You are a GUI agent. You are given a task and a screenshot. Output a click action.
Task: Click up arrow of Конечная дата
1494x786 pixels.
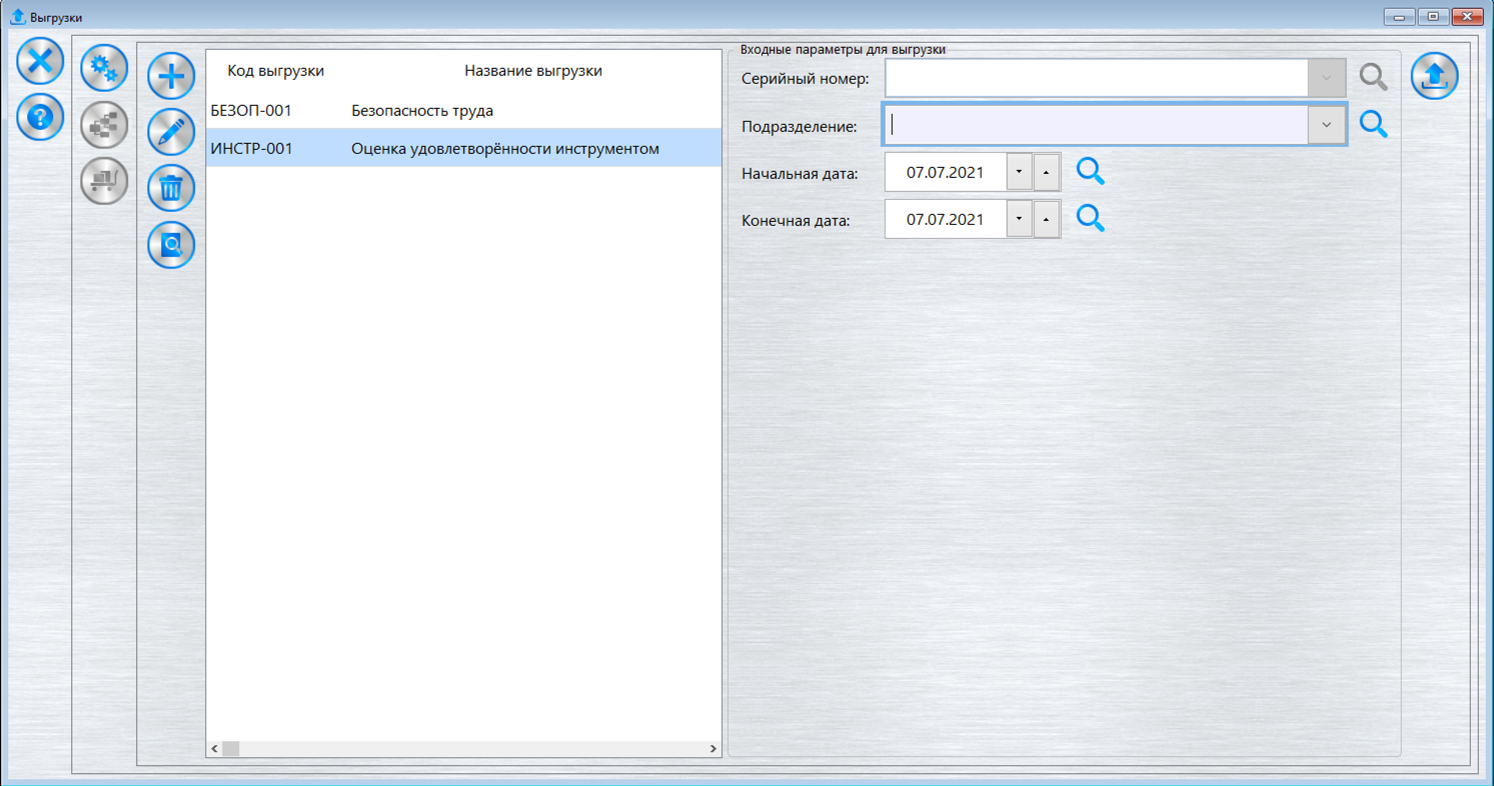pyautogui.click(x=1046, y=219)
